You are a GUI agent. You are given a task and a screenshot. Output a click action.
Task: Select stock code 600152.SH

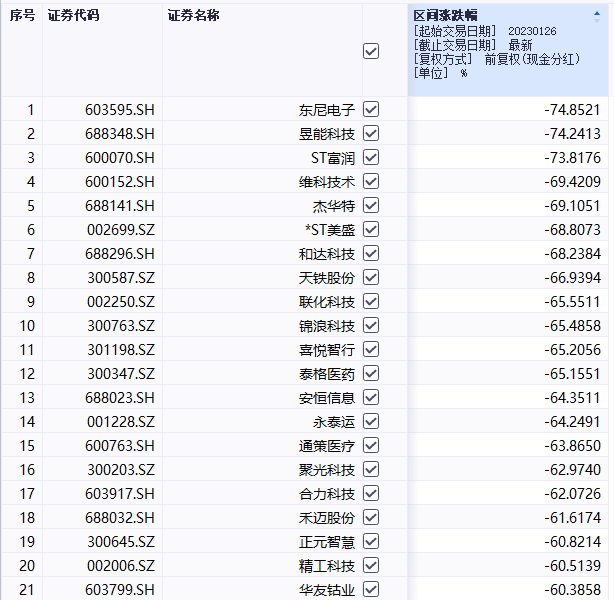120,182
